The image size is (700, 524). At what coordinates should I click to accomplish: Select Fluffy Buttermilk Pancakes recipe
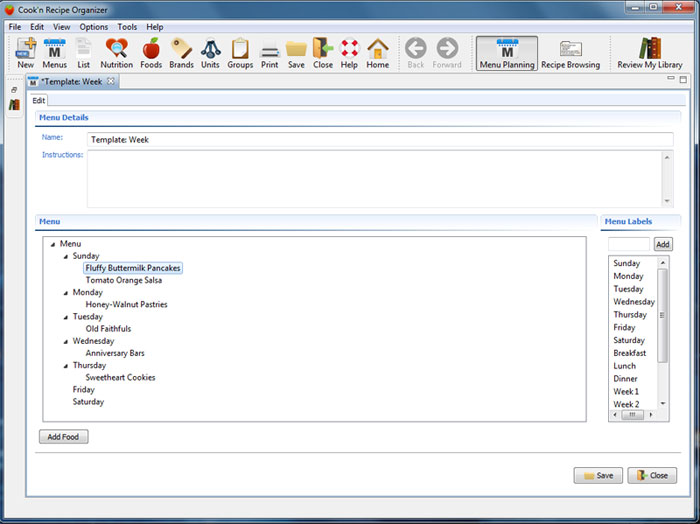pyautogui.click(x=133, y=268)
